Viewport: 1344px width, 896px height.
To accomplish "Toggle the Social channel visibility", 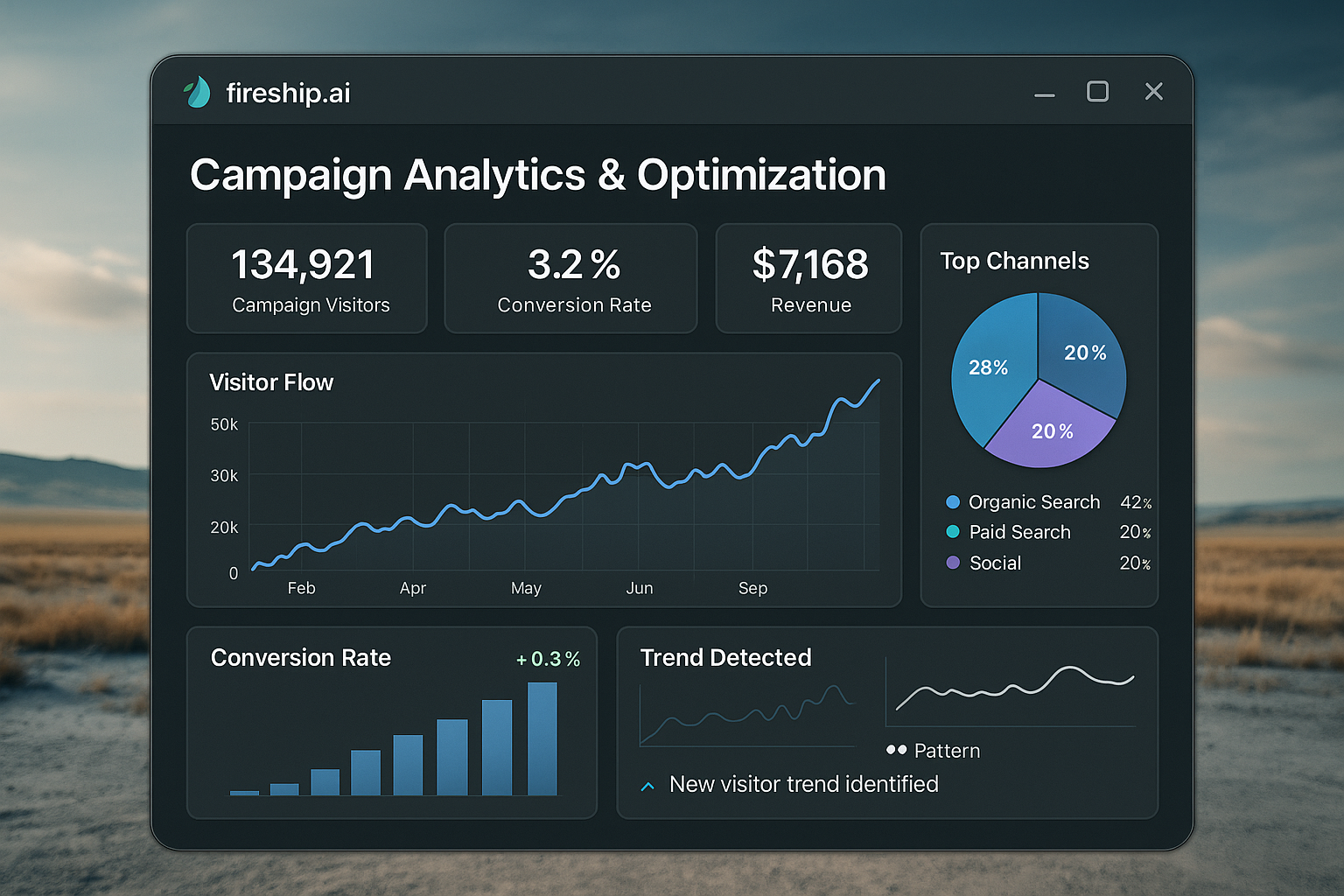I will pos(994,563).
